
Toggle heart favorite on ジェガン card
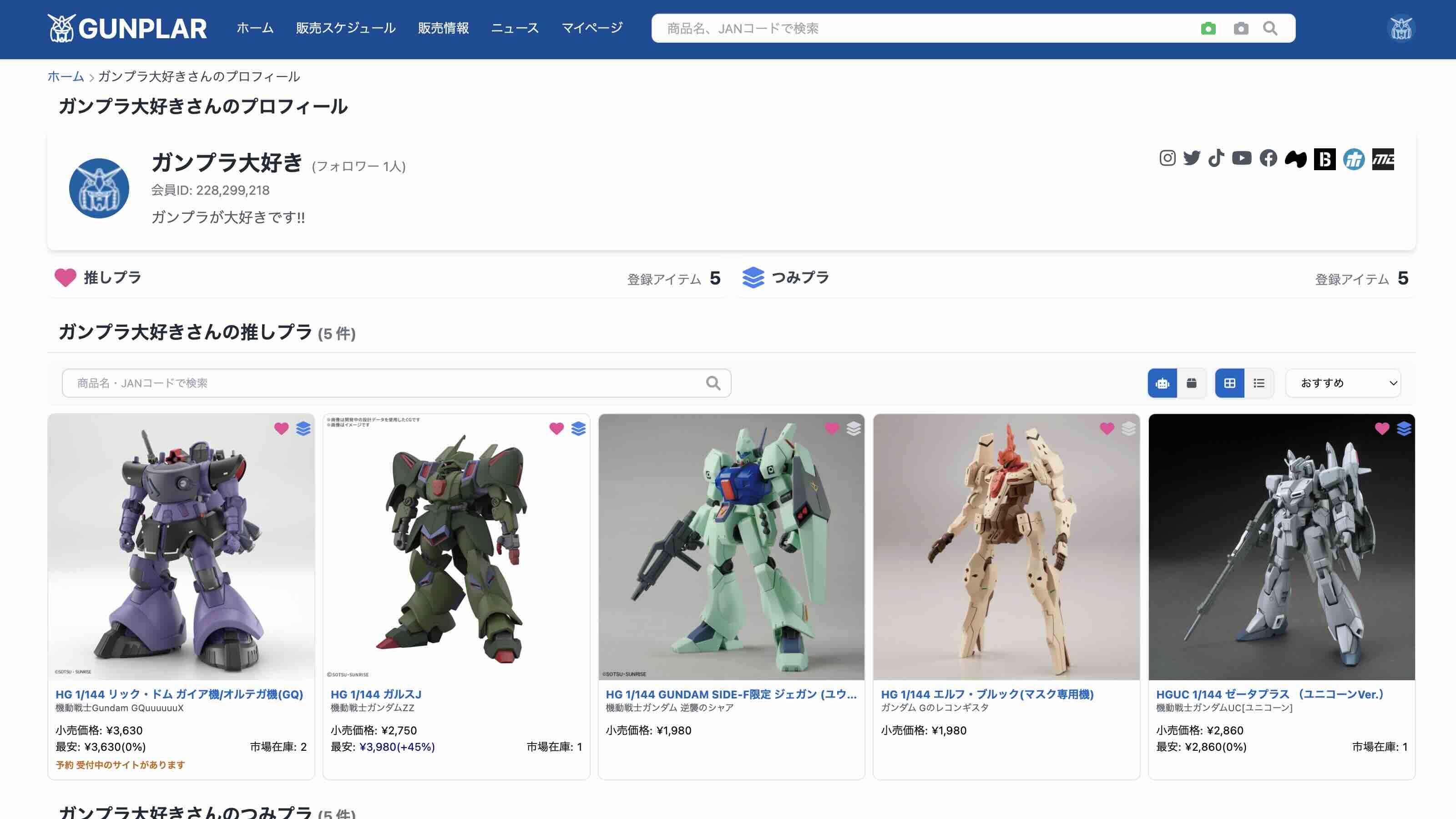click(x=832, y=429)
